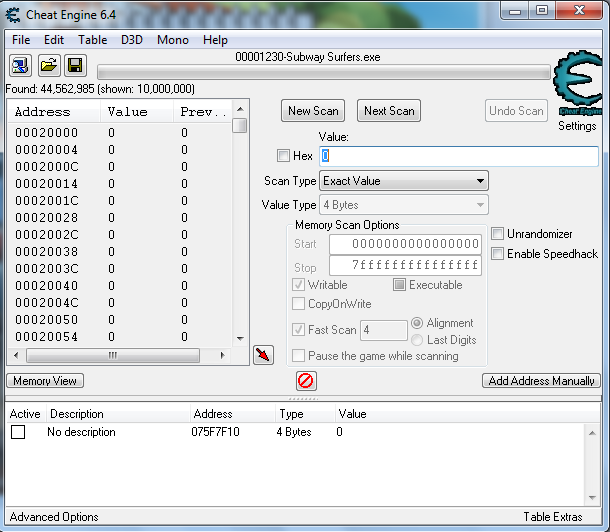Open Memory View
The image size is (610, 532).
click(45, 380)
